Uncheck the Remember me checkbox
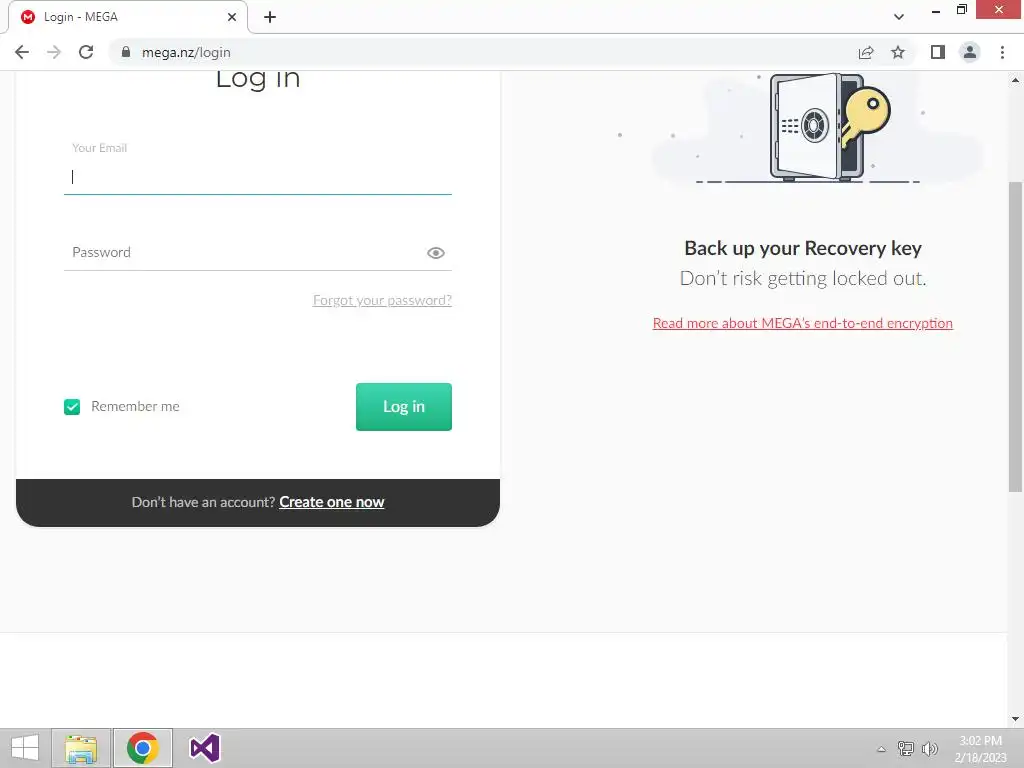 click(x=72, y=407)
